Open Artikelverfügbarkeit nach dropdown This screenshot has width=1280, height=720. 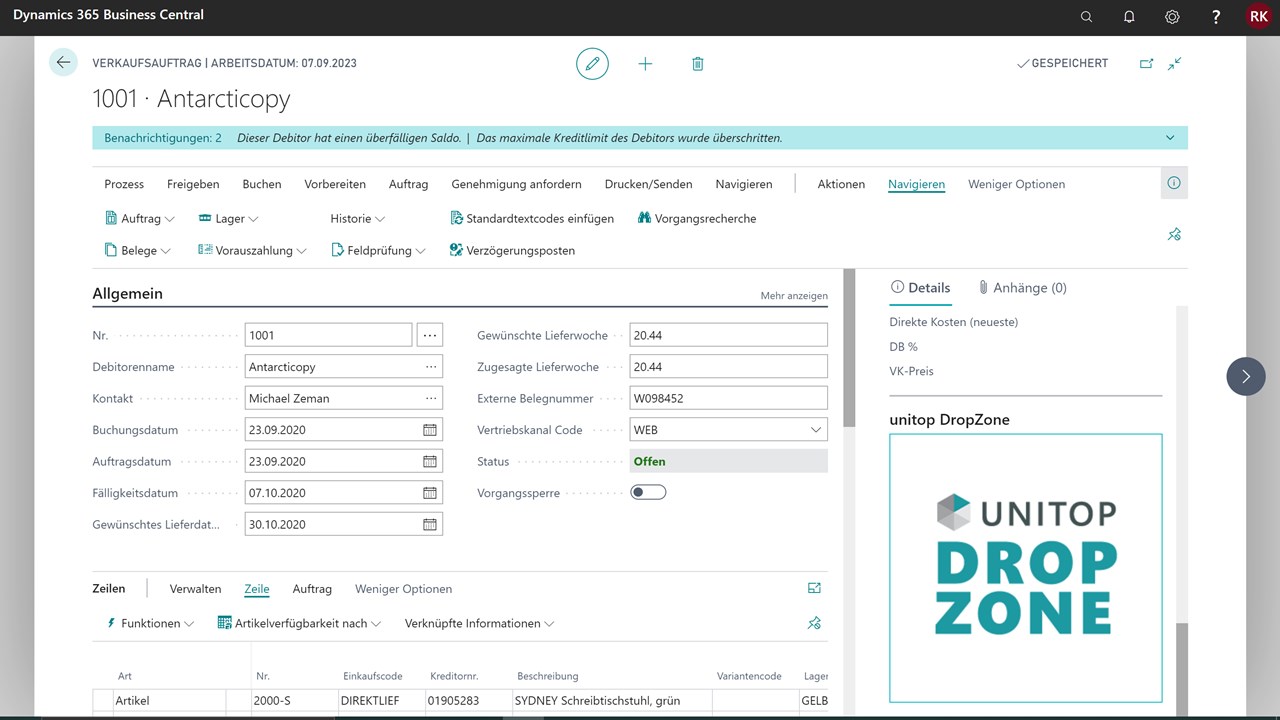[299, 623]
